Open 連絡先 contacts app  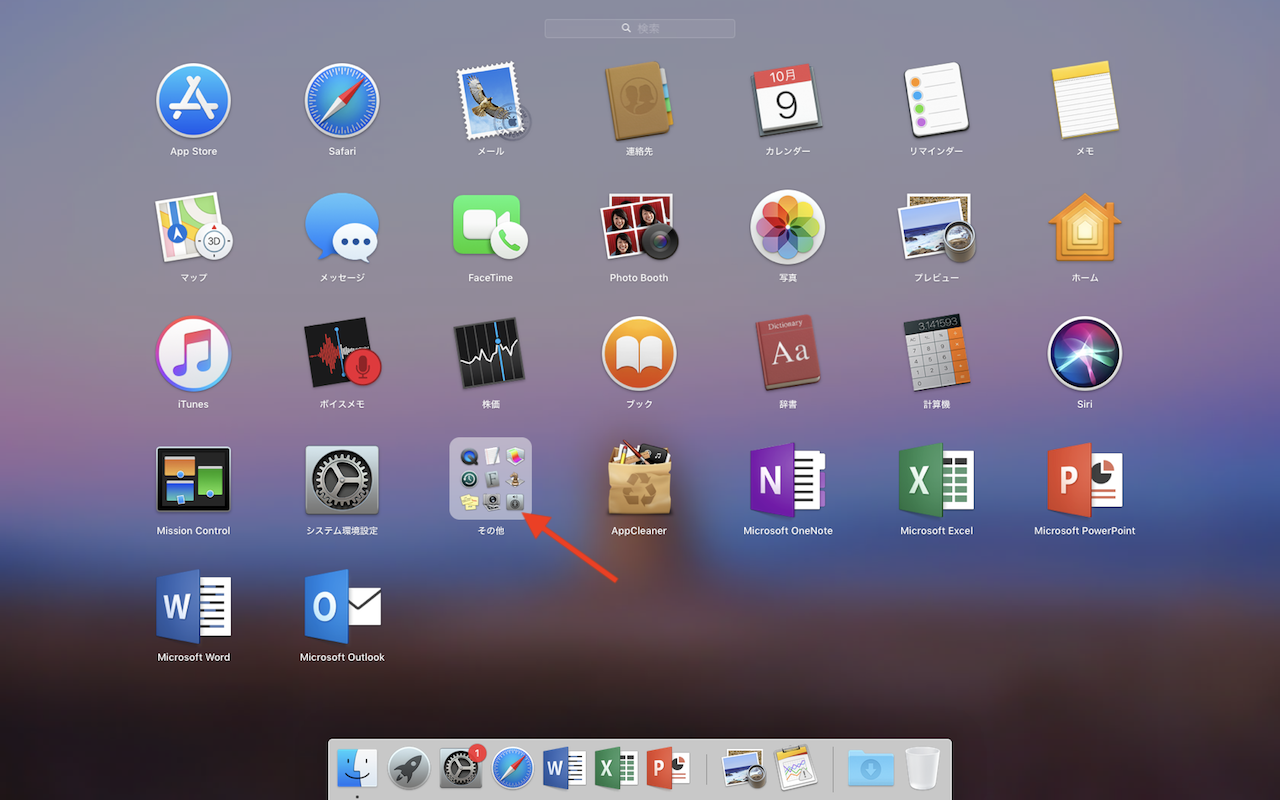coord(639,100)
